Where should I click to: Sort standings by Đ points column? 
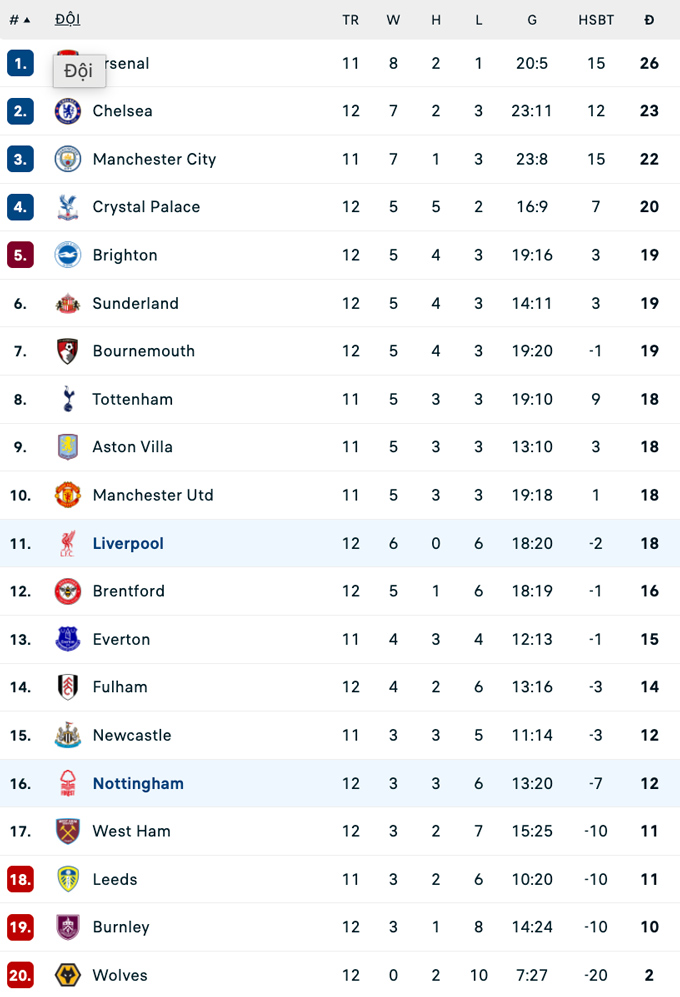[649, 20]
